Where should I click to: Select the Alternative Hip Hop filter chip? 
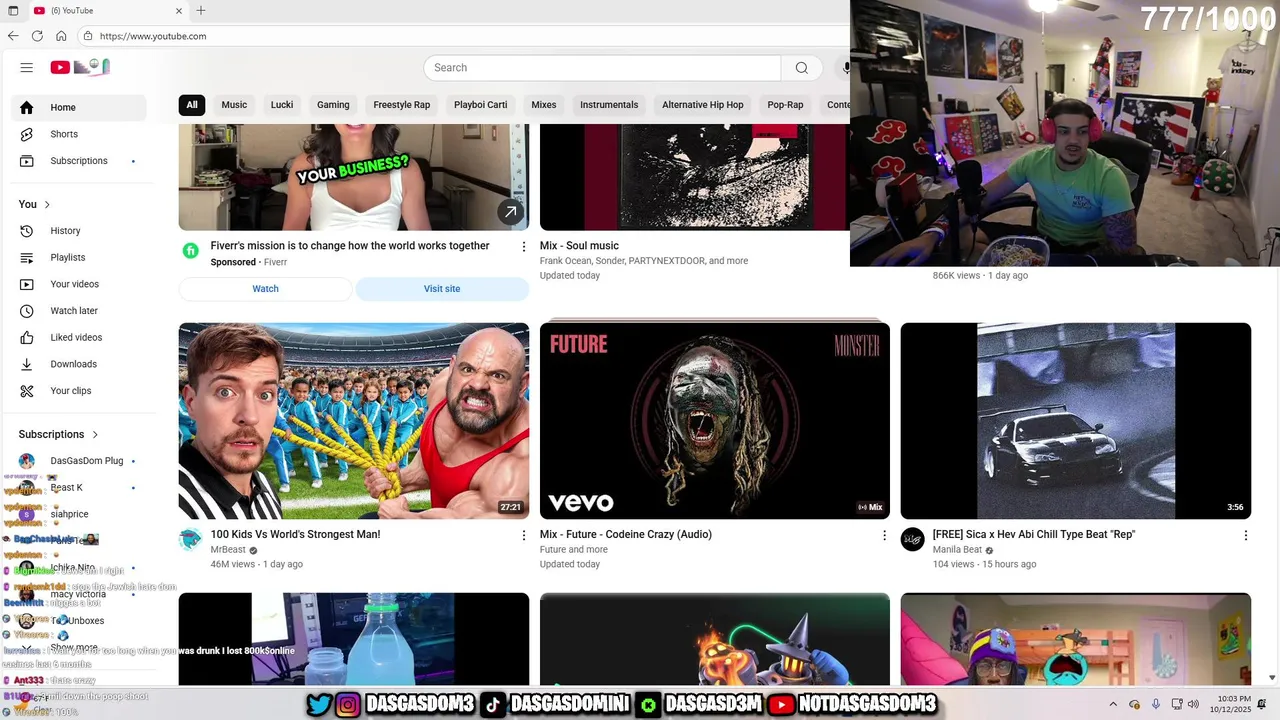click(x=703, y=105)
